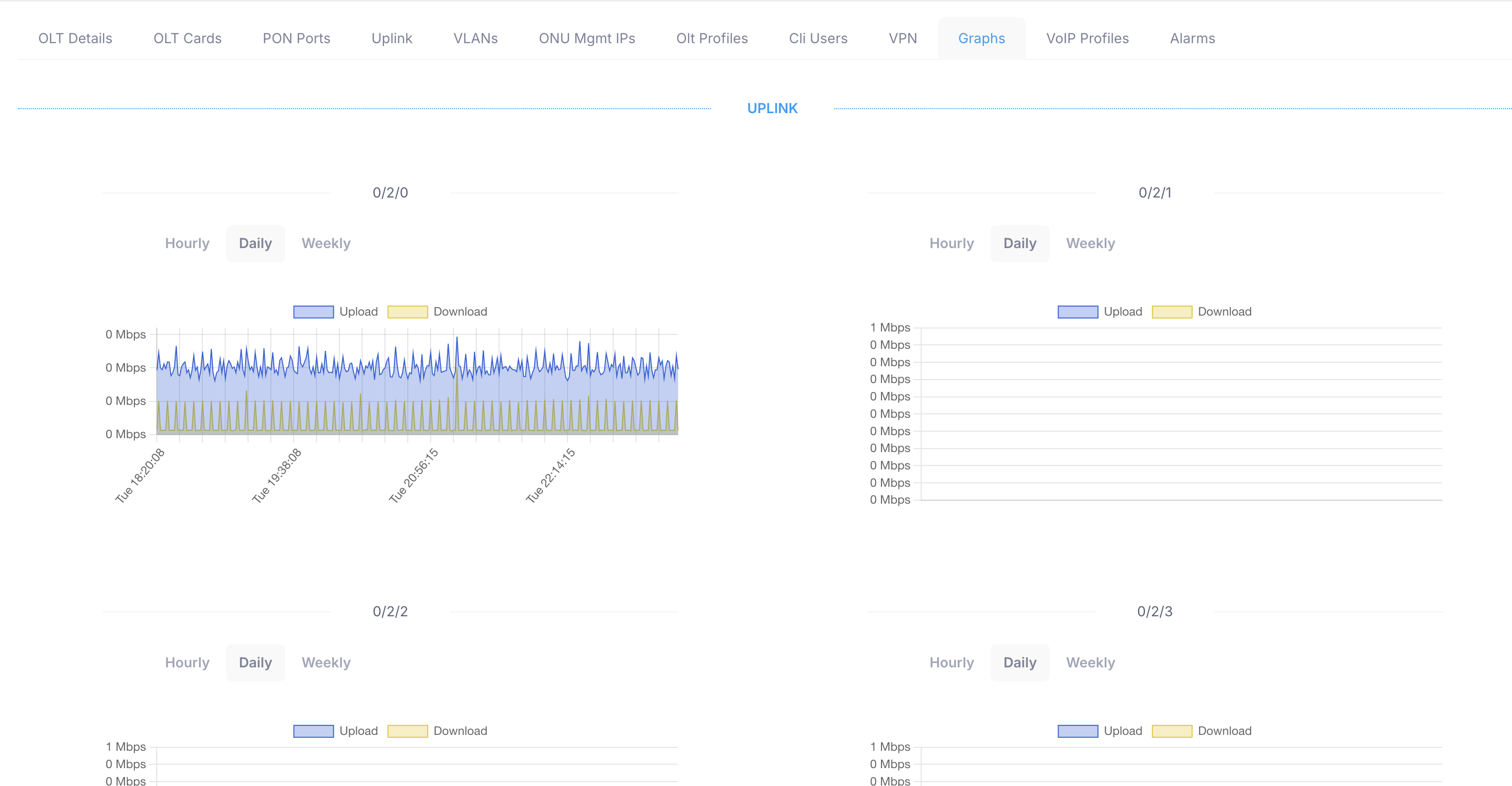Select the ONU Mgmt IPs tab
This screenshot has width=1512, height=786.
click(587, 39)
